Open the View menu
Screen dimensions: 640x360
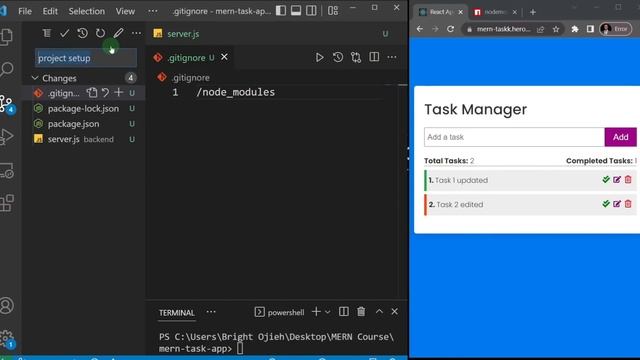[x=125, y=11]
